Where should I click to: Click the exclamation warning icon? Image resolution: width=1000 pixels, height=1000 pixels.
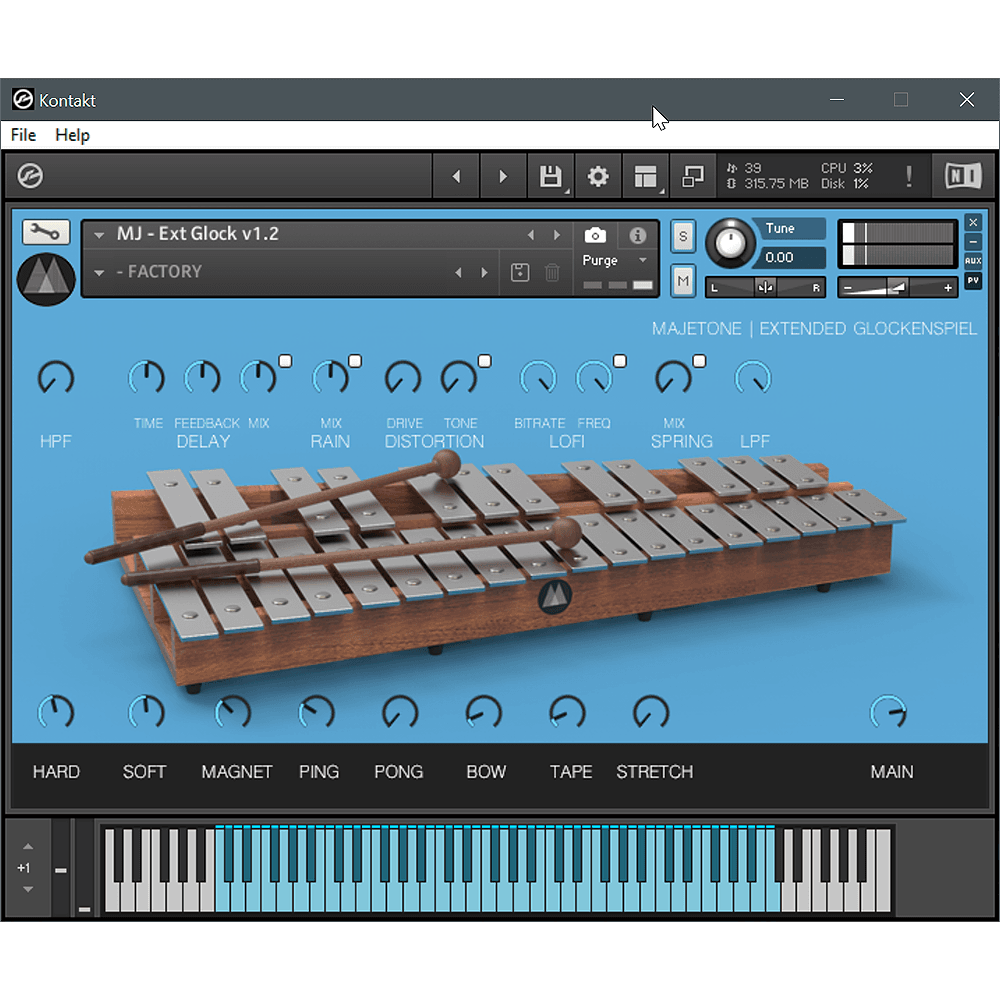pyautogui.click(x=908, y=177)
